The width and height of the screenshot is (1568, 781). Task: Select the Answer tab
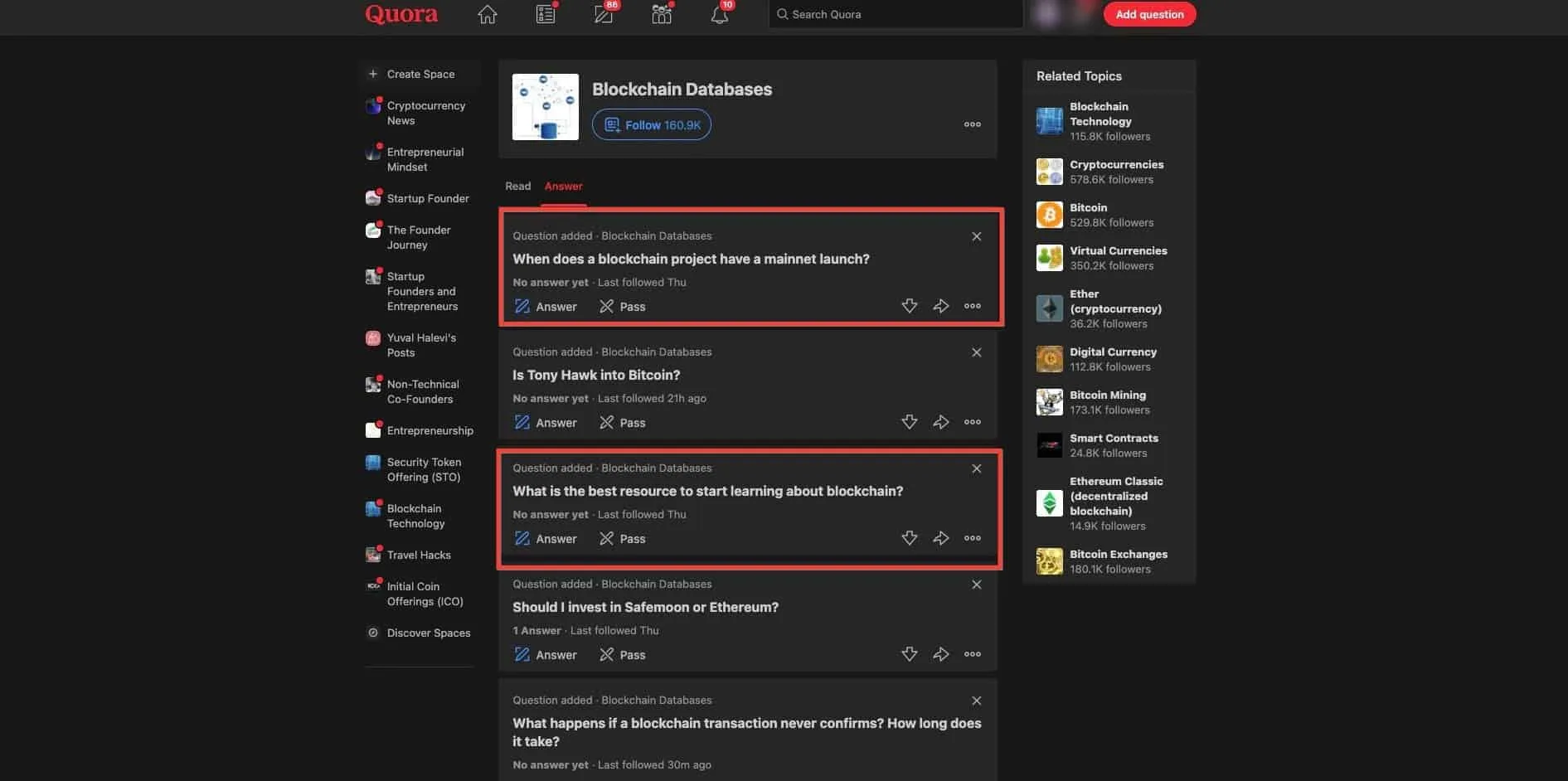coord(563,186)
